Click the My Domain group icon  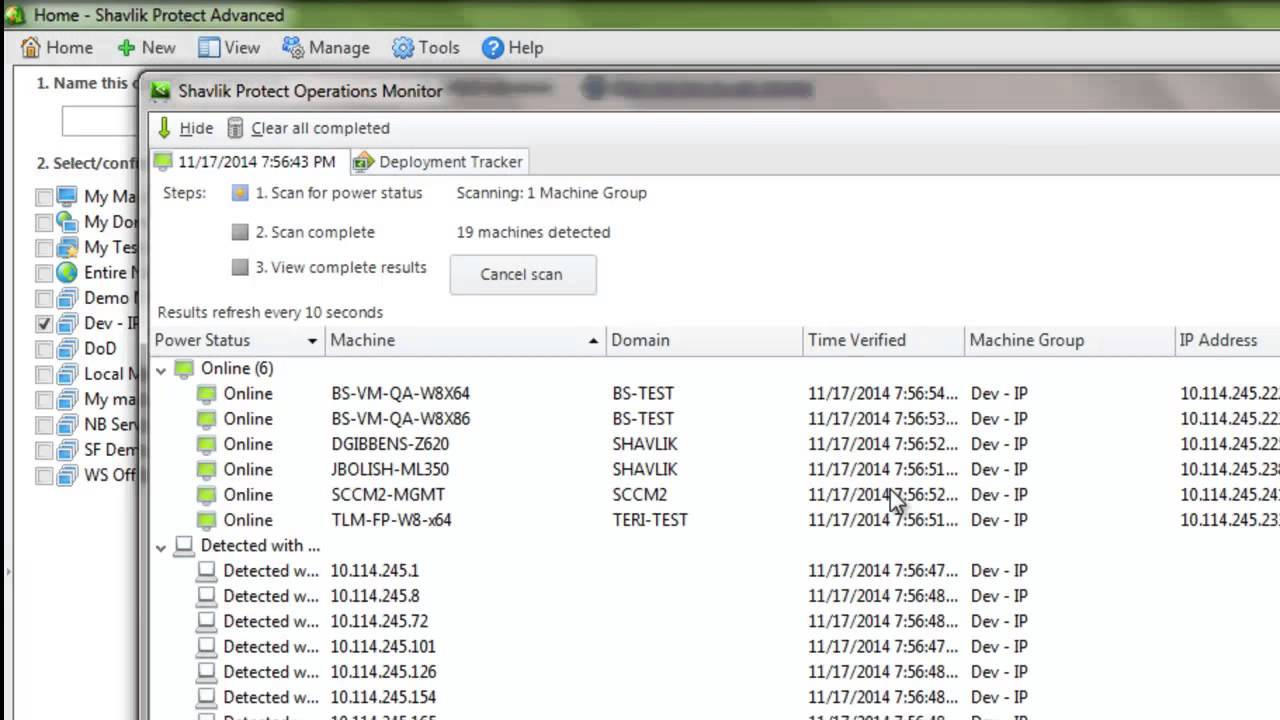[67, 222]
